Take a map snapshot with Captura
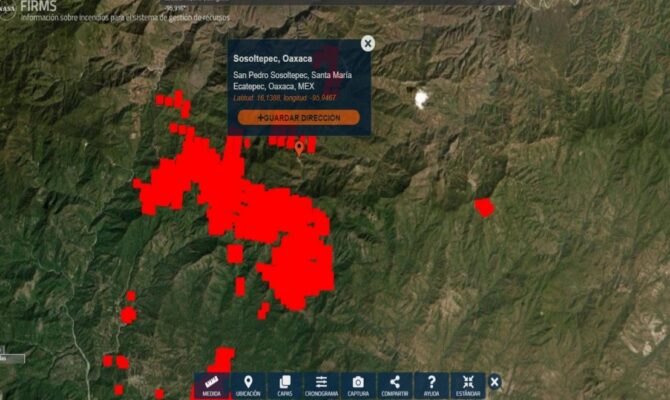Screen dimensions: 670x400 (x=358, y=386)
